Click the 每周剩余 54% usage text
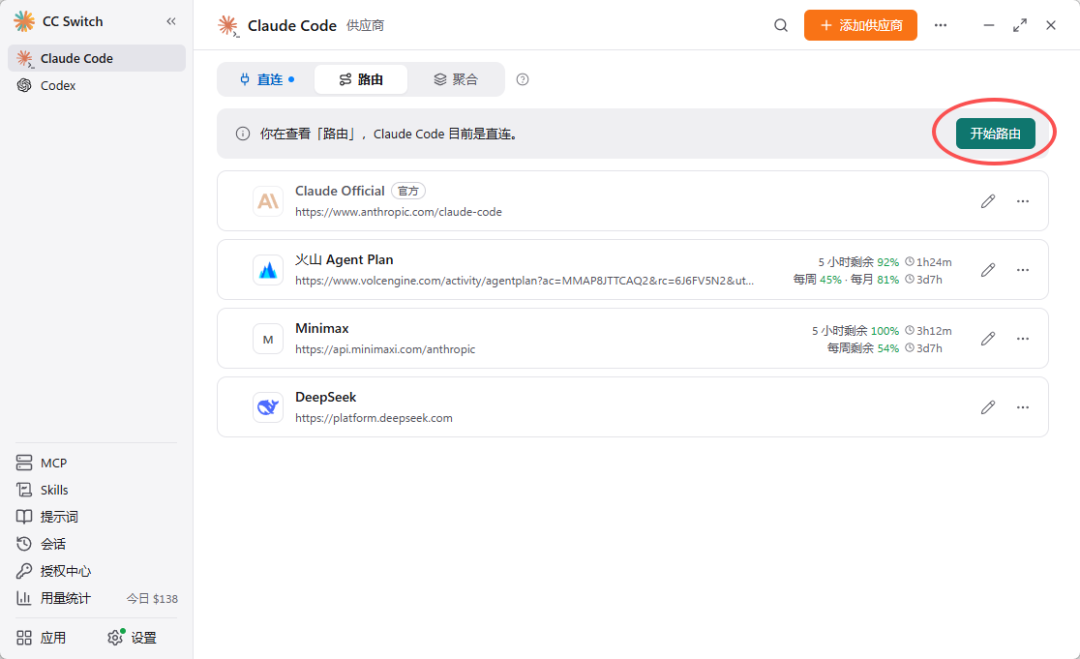The height and width of the screenshot is (659, 1080). [862, 348]
